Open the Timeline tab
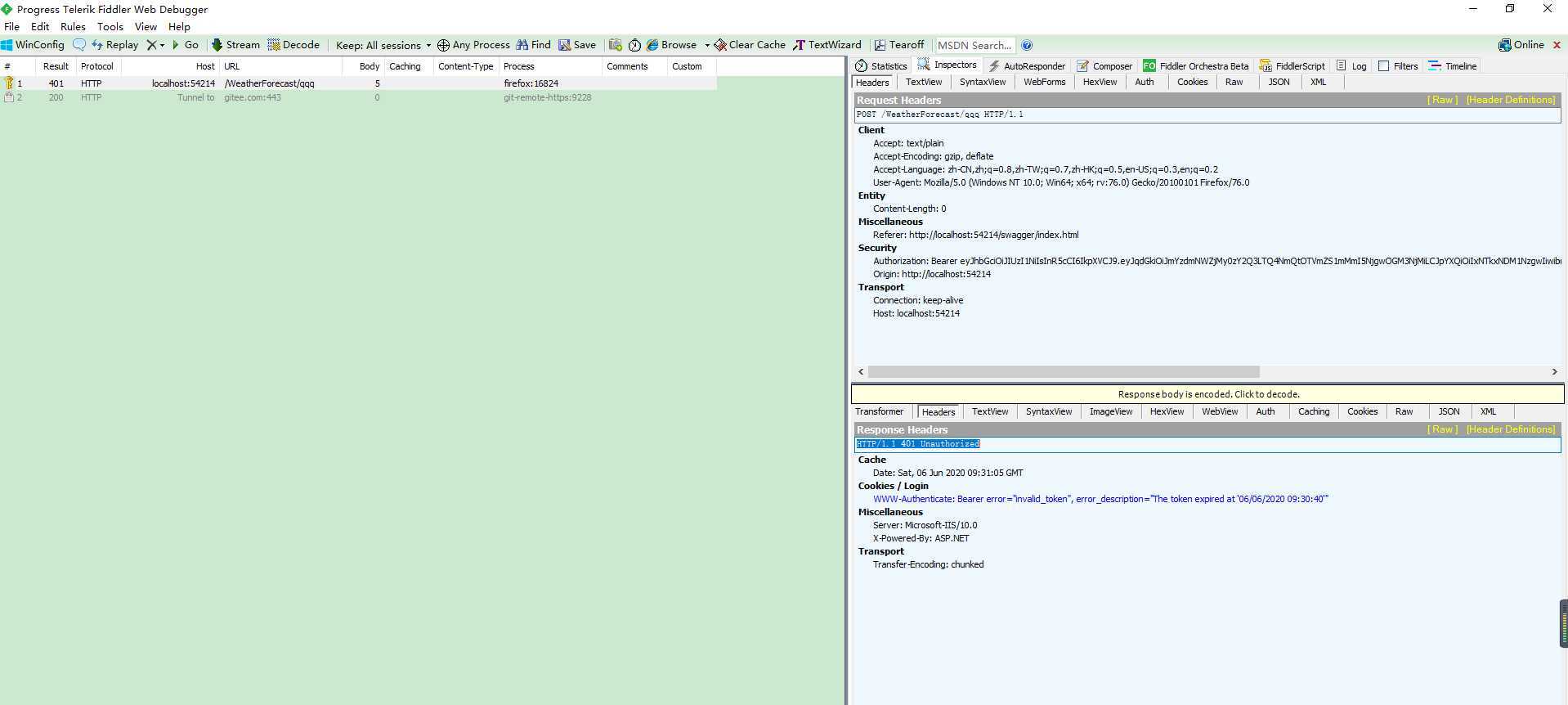Viewport: 1568px width, 705px height. click(x=1453, y=66)
